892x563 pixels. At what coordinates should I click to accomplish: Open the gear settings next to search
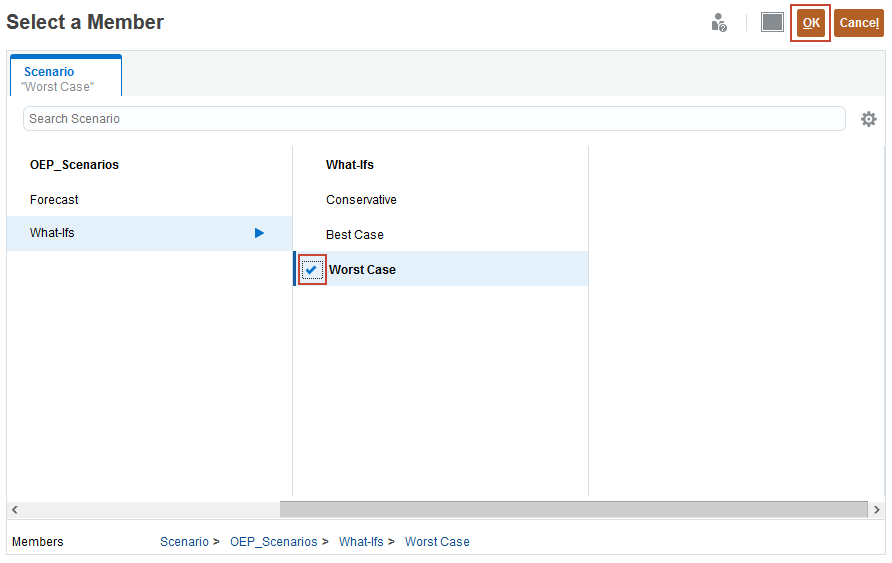(x=868, y=119)
